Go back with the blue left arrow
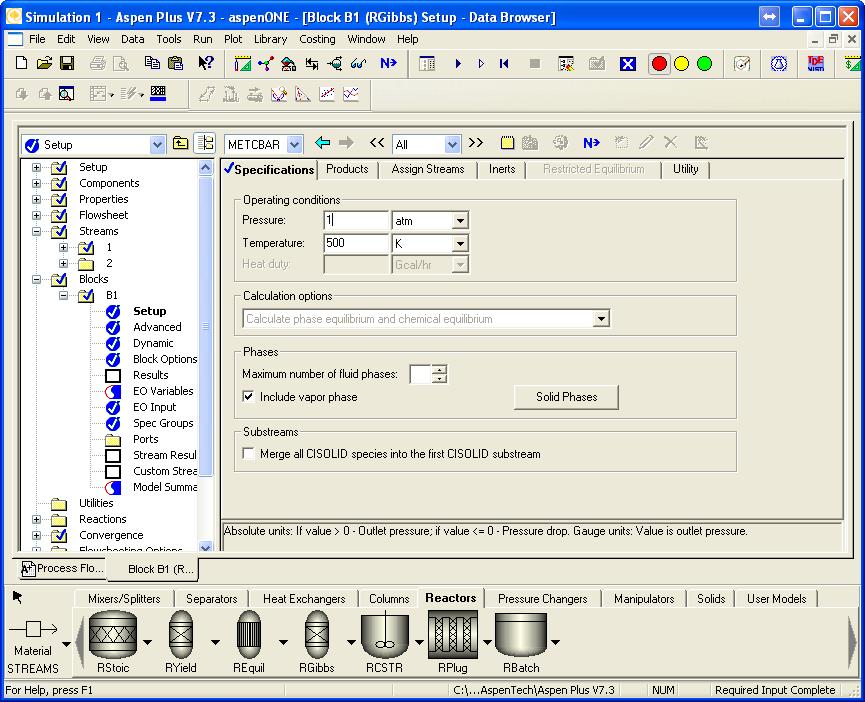 [323, 143]
